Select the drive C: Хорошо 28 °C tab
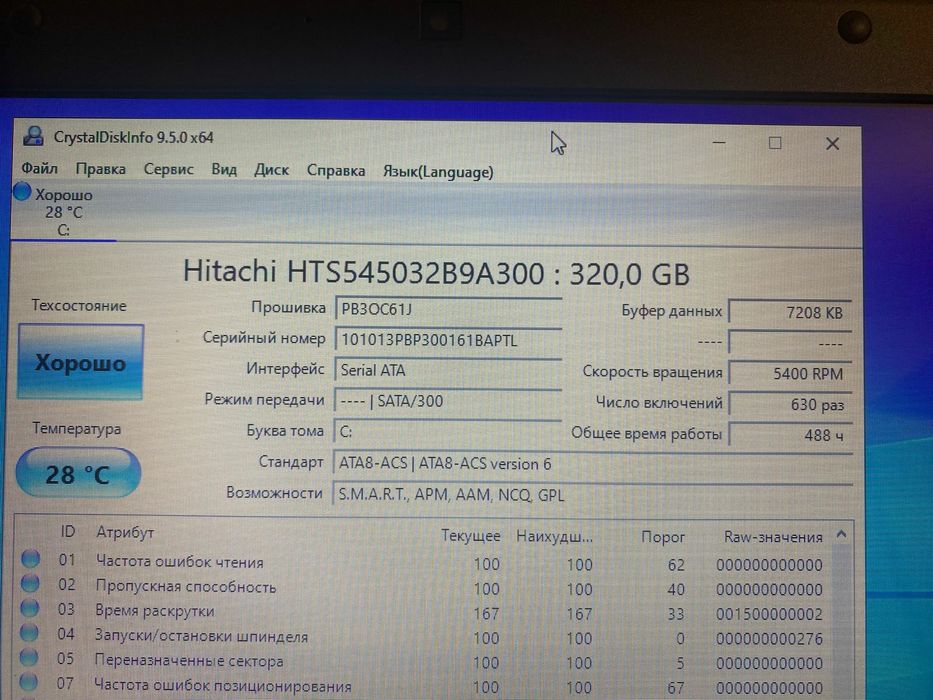 pos(63,212)
